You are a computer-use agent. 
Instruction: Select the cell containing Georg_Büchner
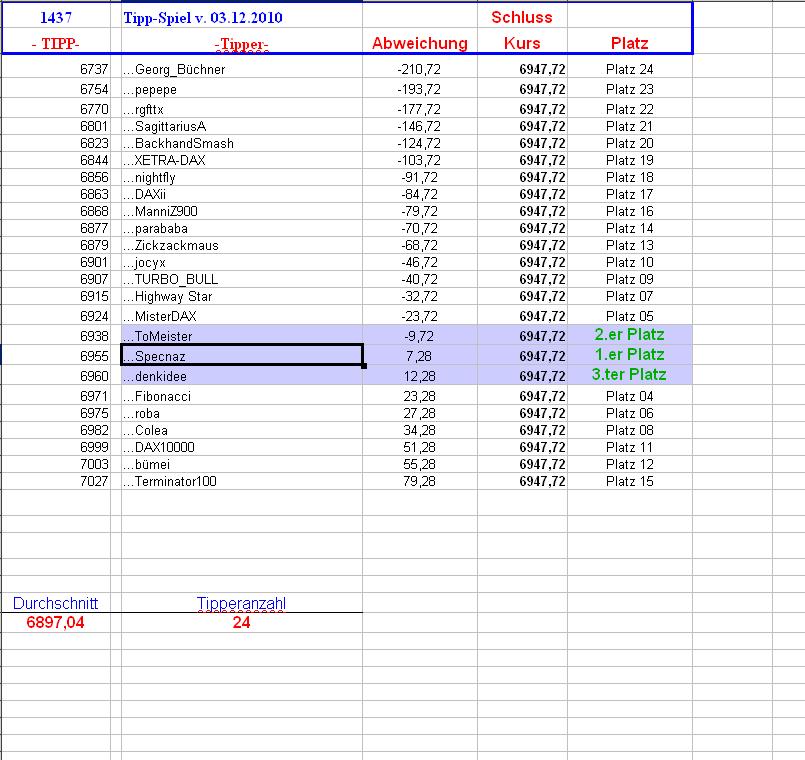[x=242, y=69]
